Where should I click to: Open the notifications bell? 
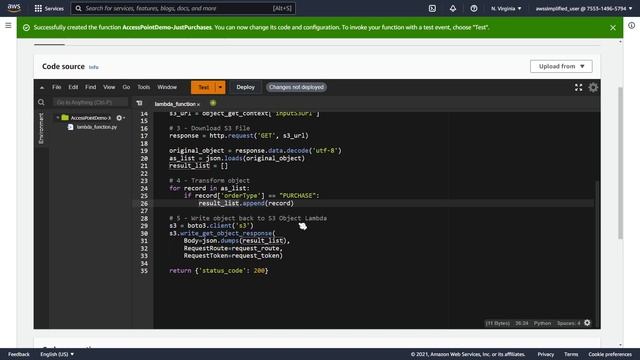click(453, 8)
